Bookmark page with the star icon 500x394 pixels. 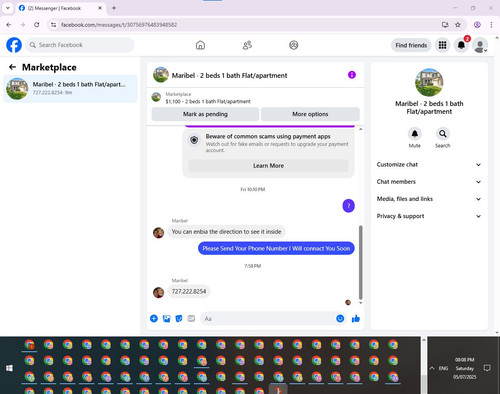(458, 25)
